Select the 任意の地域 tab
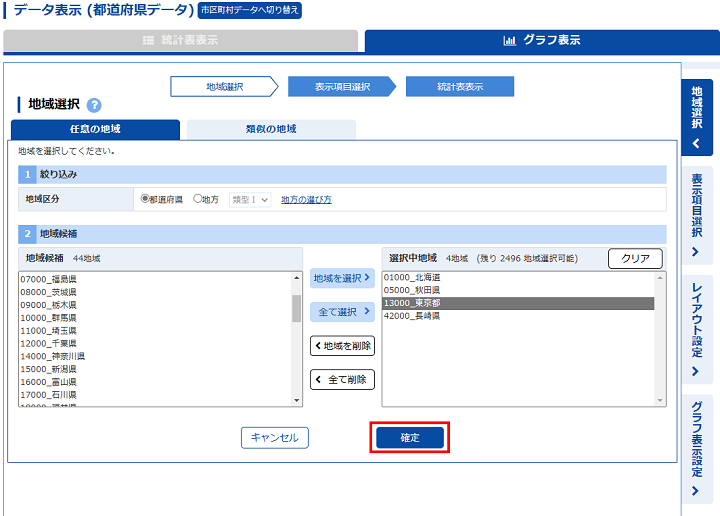 tap(95, 129)
